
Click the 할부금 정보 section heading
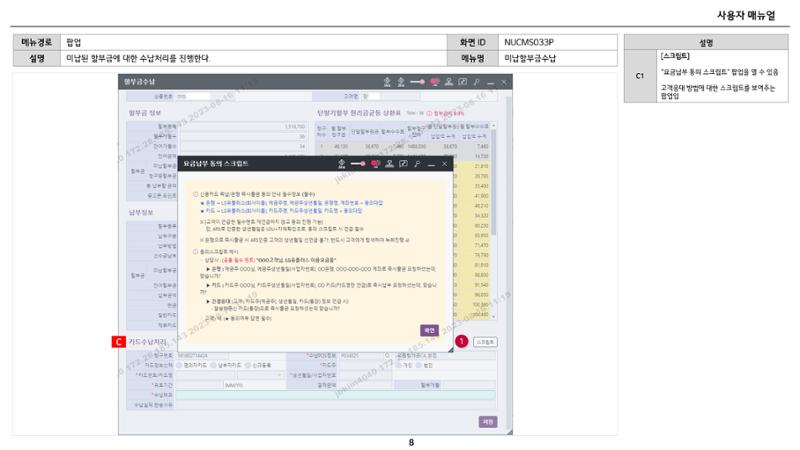click(145, 113)
